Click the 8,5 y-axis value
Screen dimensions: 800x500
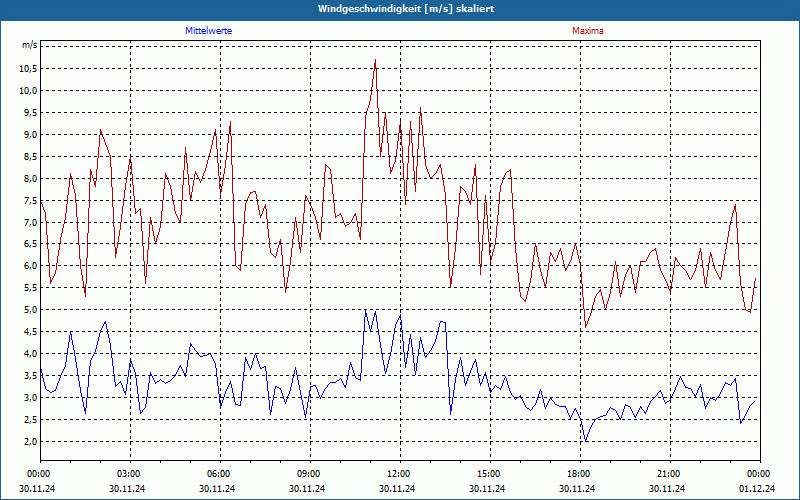click(30, 157)
